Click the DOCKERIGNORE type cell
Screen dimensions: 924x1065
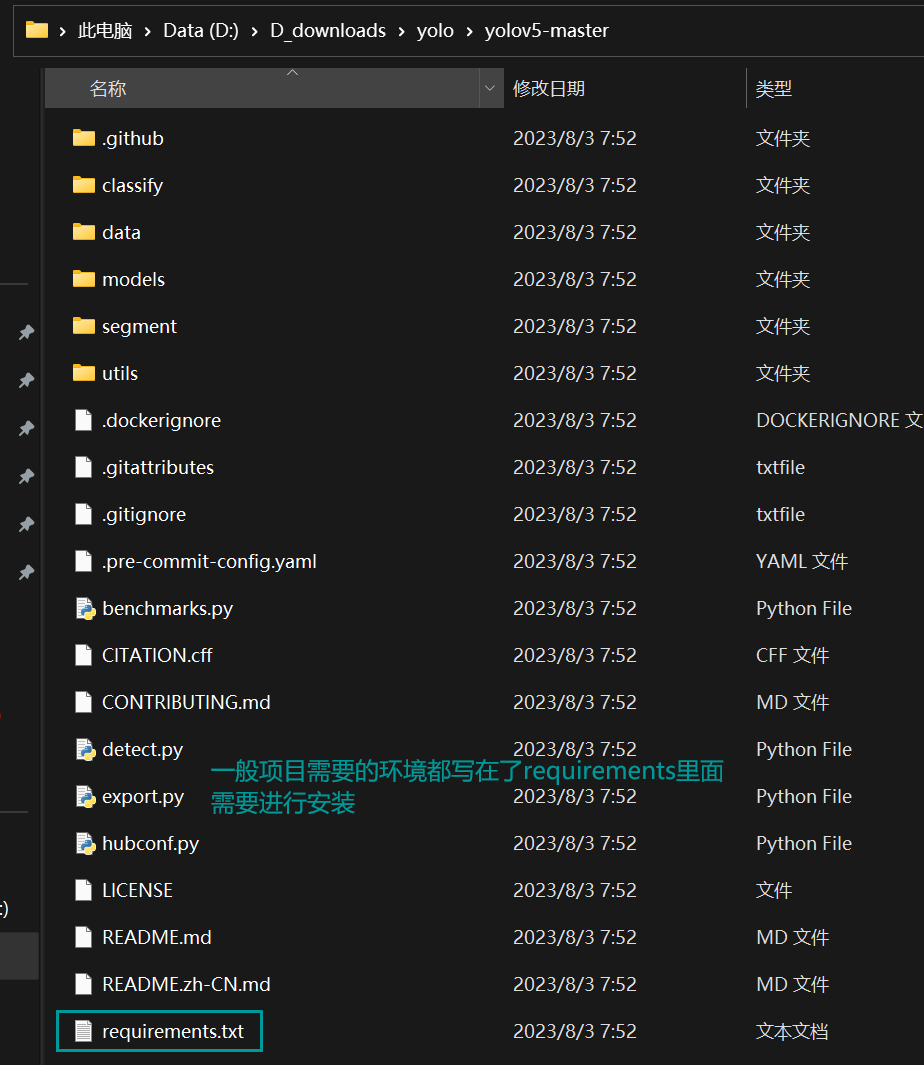pyautogui.click(x=840, y=420)
